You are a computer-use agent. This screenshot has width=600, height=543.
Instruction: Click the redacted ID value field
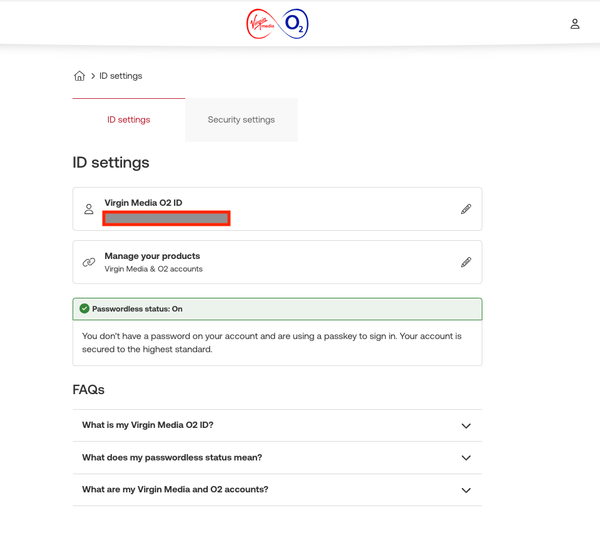[167, 218]
